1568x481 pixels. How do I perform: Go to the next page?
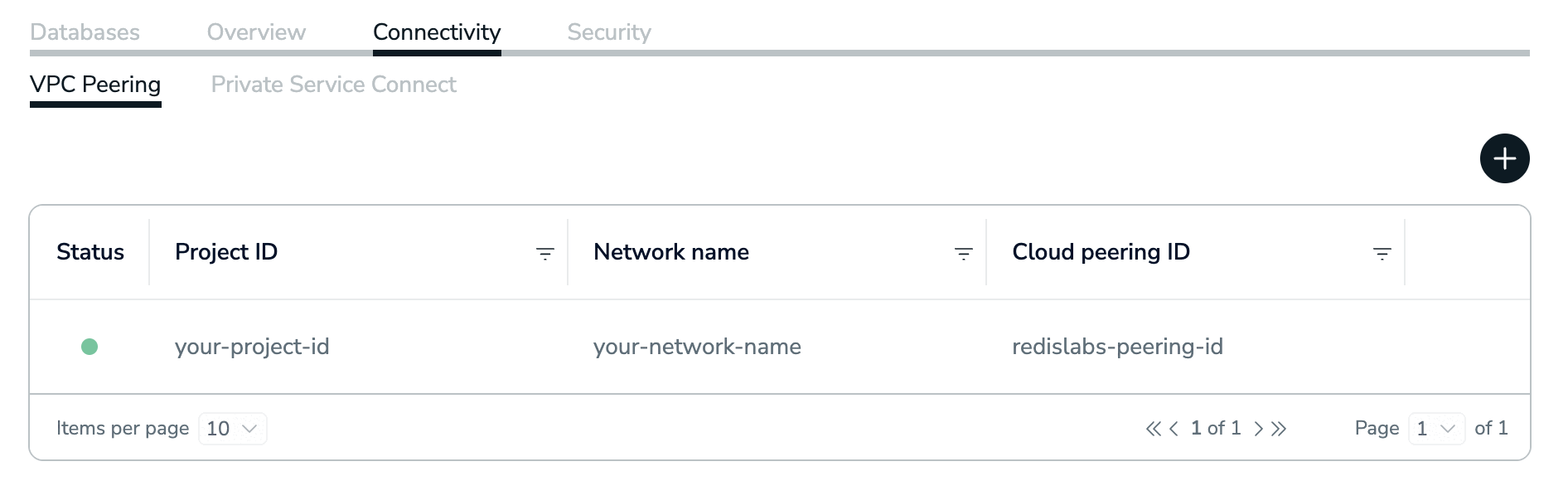(x=1258, y=429)
